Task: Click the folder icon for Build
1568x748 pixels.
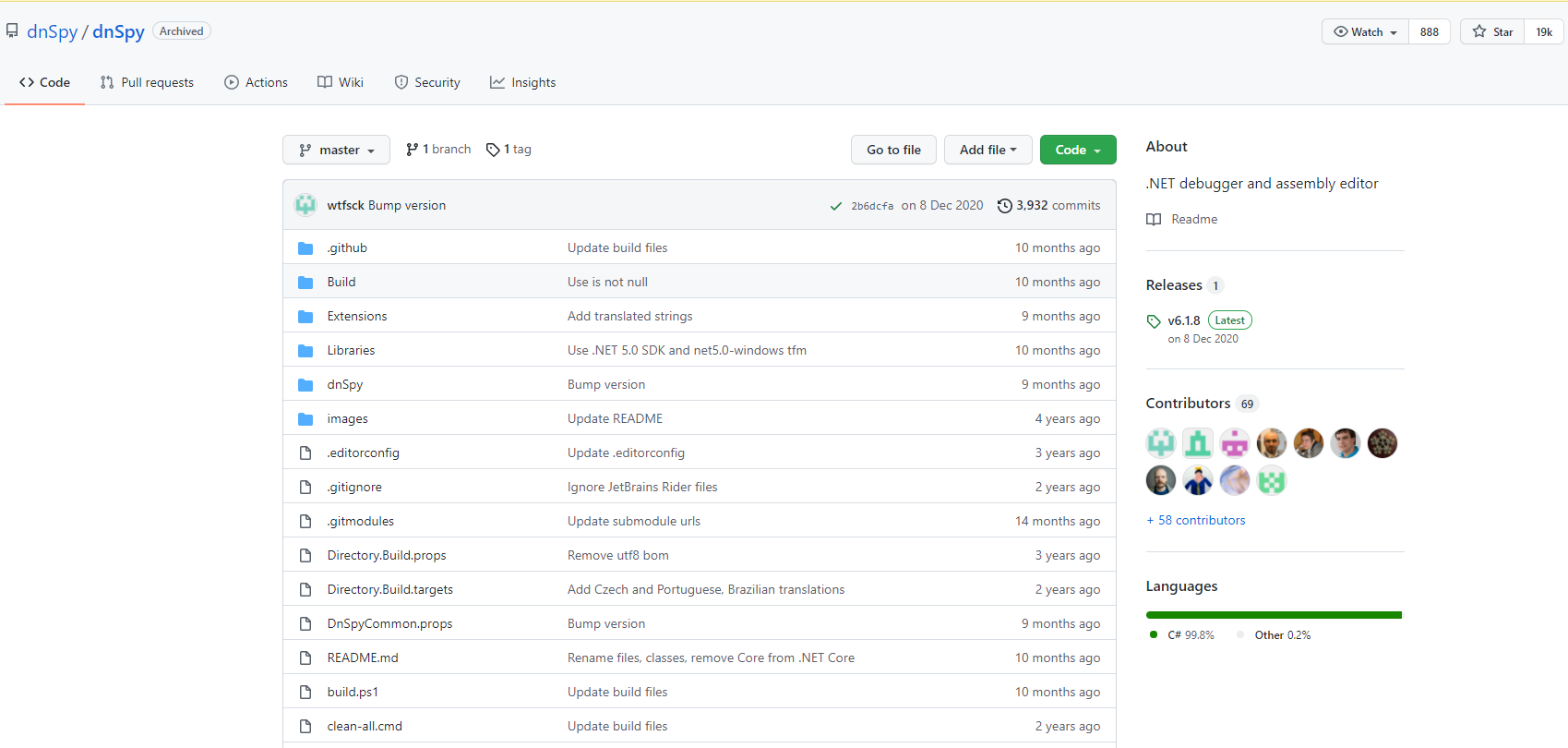Action: [305, 283]
